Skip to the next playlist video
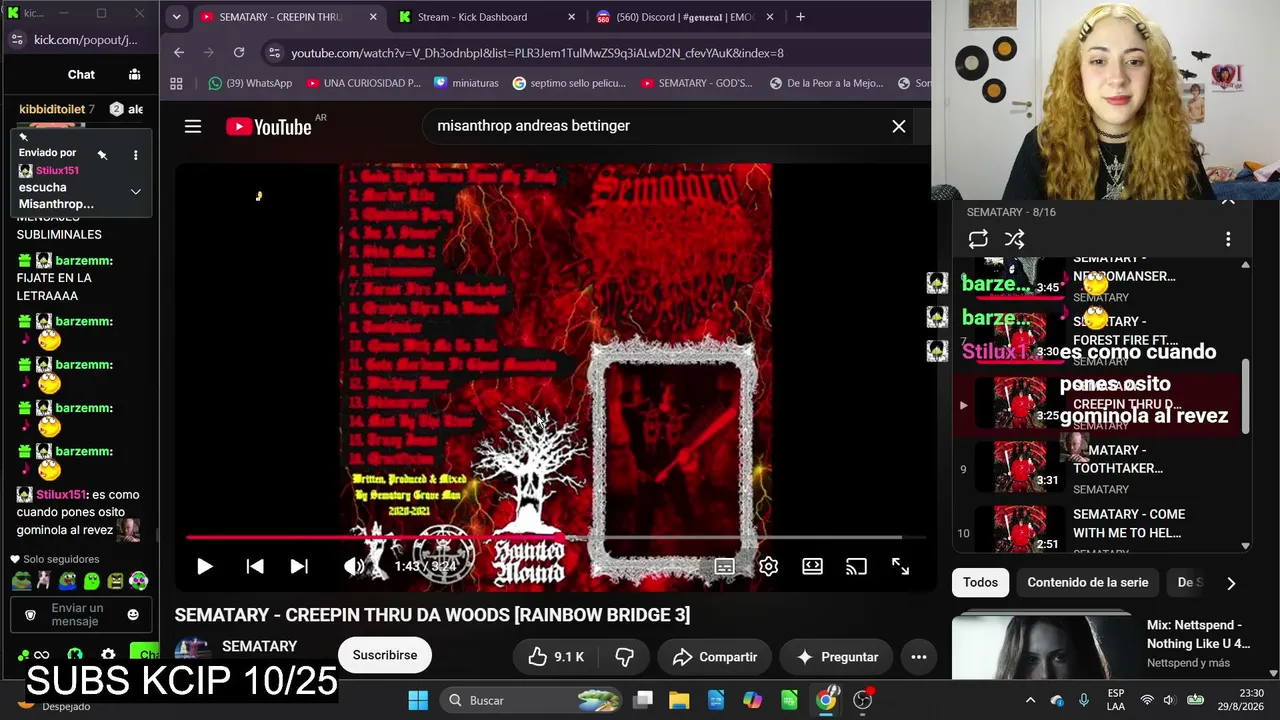Screen dimensions: 1280x720 point(299,567)
